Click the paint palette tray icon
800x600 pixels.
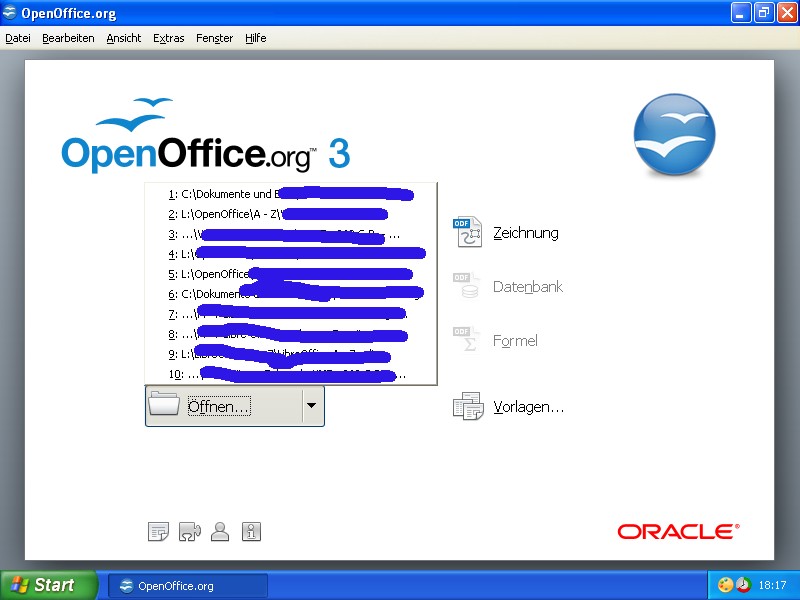725,585
